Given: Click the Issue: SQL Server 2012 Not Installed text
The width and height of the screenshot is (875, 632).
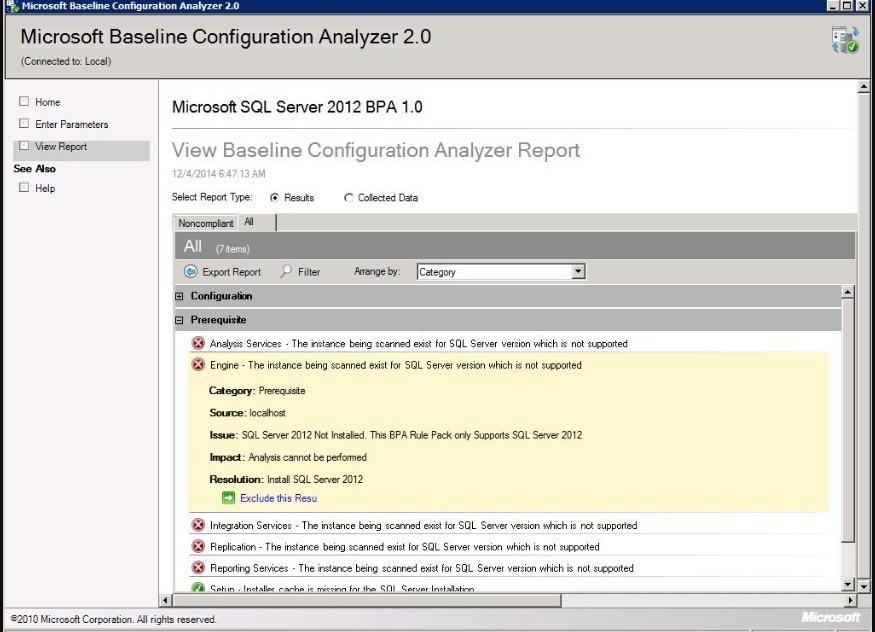Looking at the screenshot, I should coord(396,435).
